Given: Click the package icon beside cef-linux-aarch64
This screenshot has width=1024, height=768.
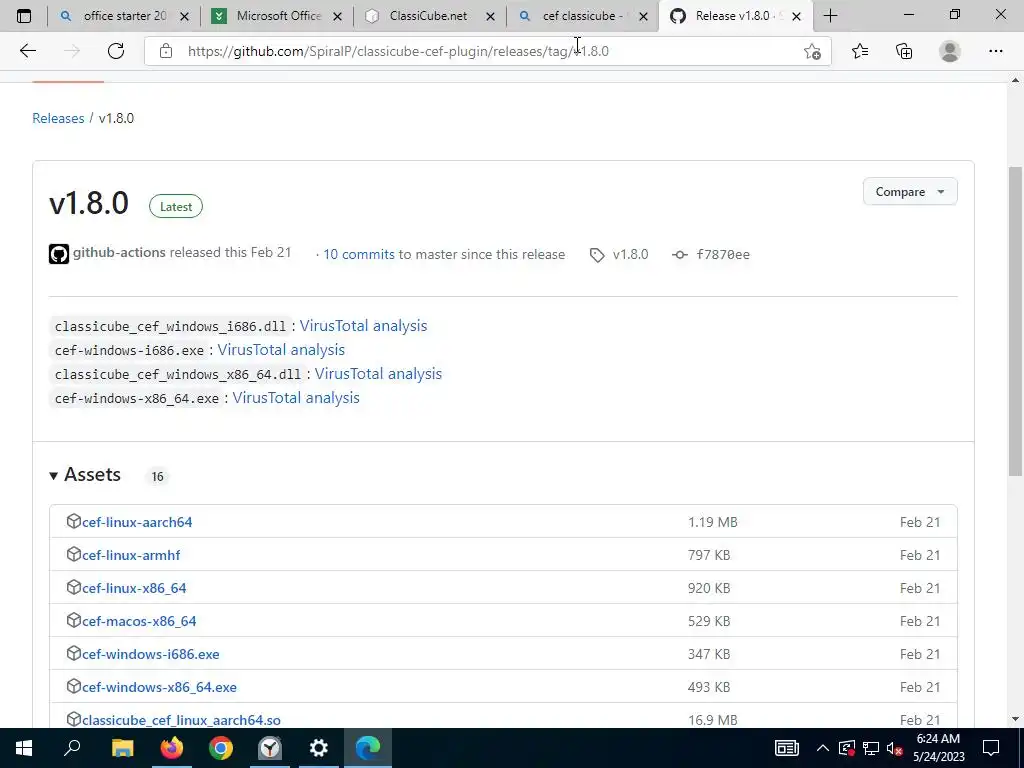Looking at the screenshot, I should click(x=73, y=521).
